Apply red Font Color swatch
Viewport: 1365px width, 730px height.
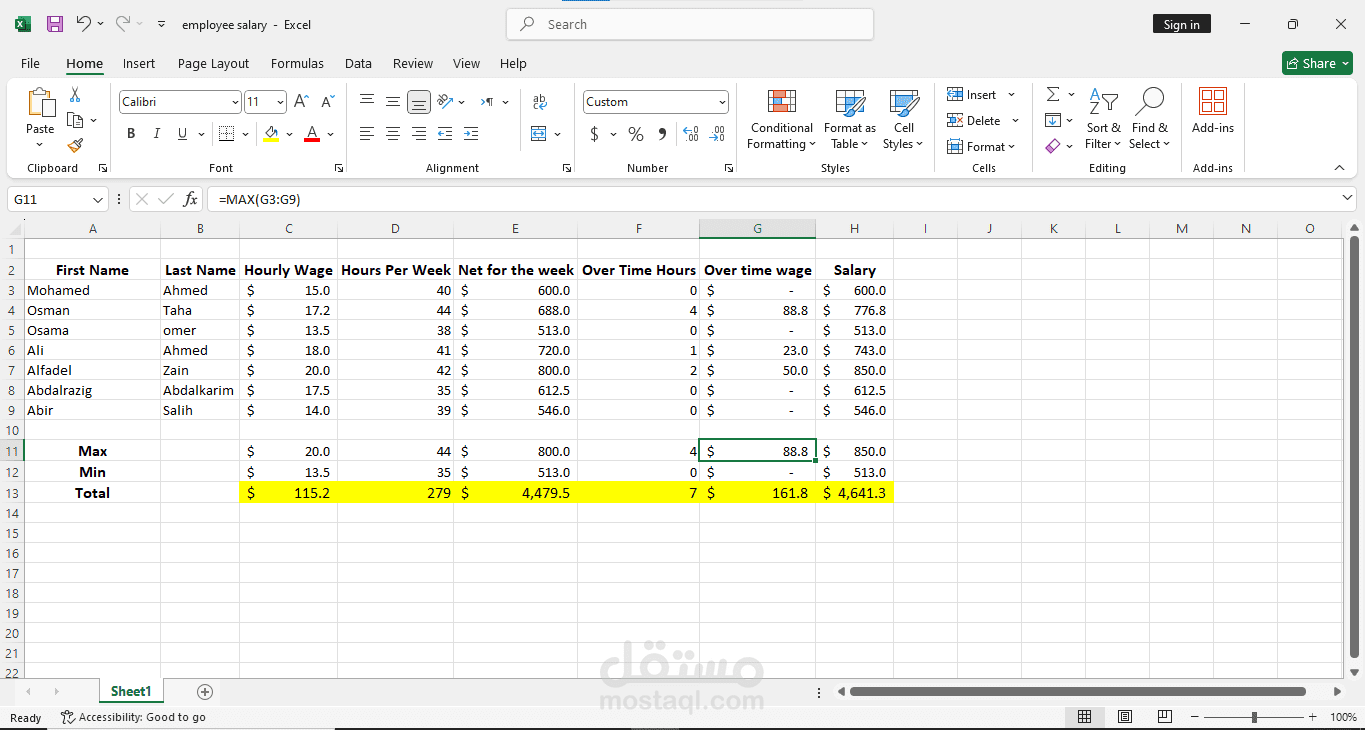pyautogui.click(x=312, y=134)
